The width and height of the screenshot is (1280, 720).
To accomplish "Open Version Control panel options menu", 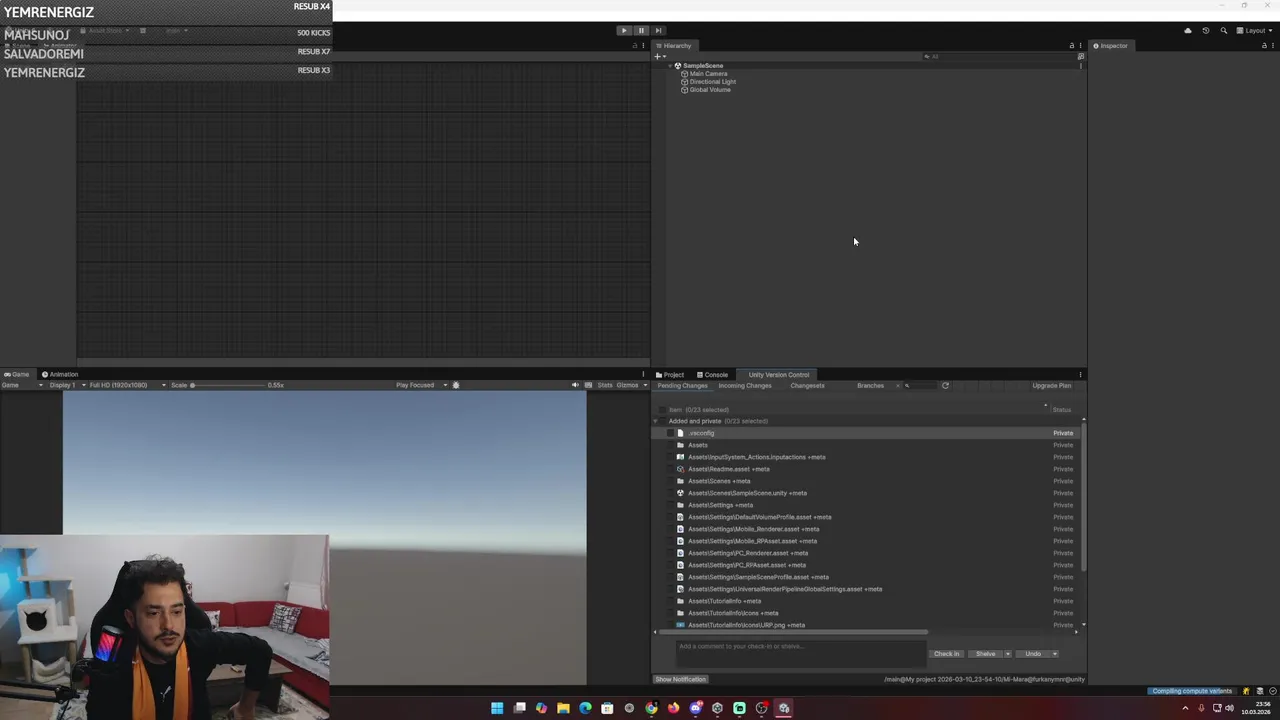I will 1080,375.
